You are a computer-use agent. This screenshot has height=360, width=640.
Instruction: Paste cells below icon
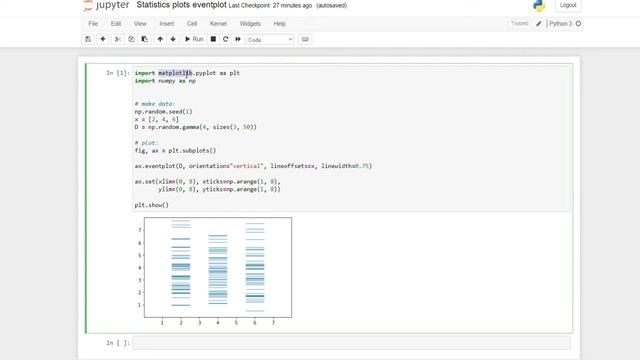(x=144, y=39)
